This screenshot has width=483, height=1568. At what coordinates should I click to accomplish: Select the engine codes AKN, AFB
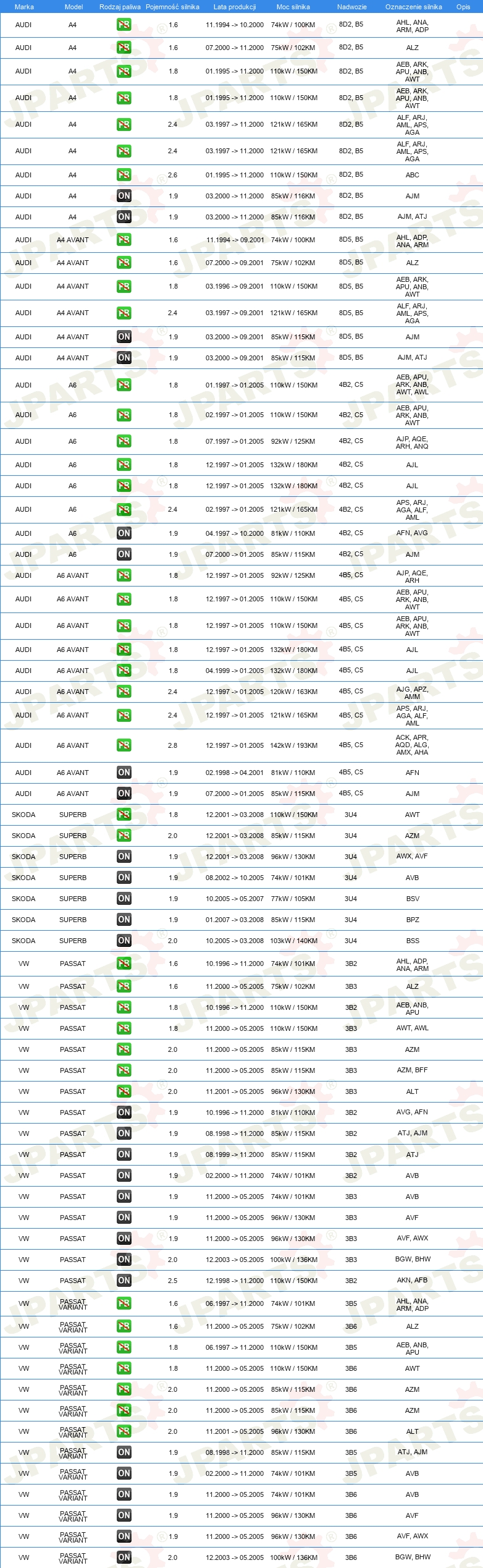tap(412, 1280)
